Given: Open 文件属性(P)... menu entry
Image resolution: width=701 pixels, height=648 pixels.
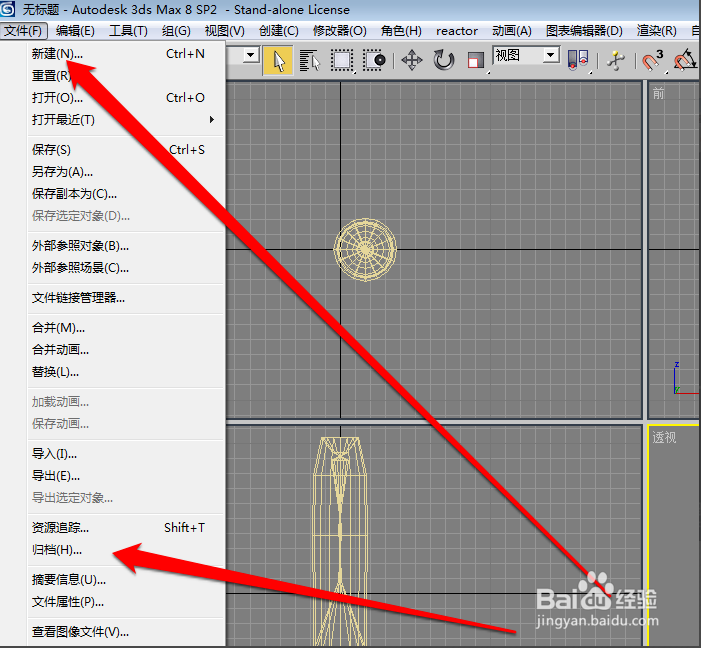Looking at the screenshot, I should click(x=126, y=602).
